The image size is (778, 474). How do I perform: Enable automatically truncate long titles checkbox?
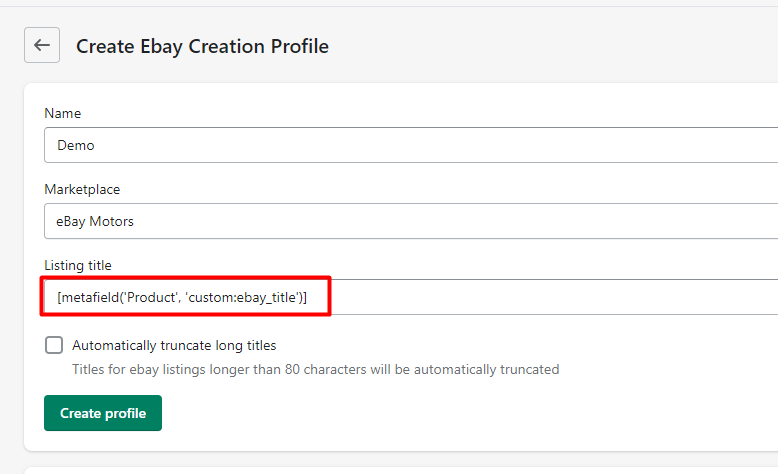tap(54, 345)
